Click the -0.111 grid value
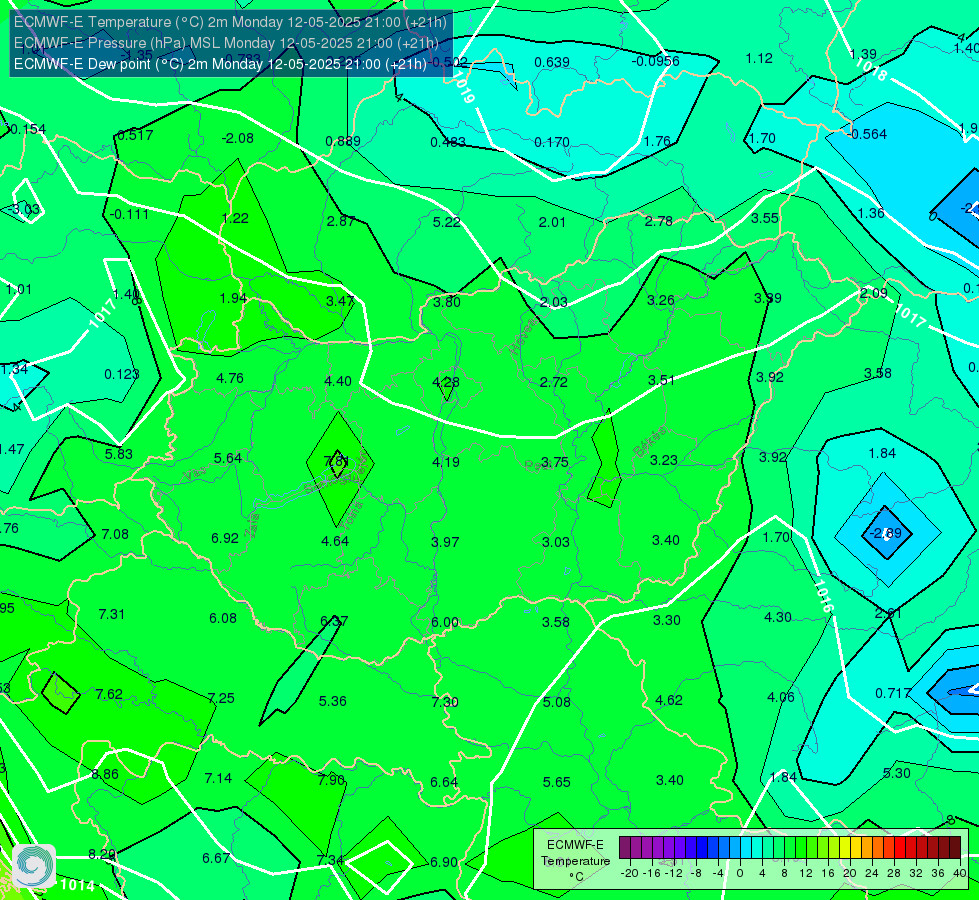Viewport: 979px width, 900px height. pos(129,214)
